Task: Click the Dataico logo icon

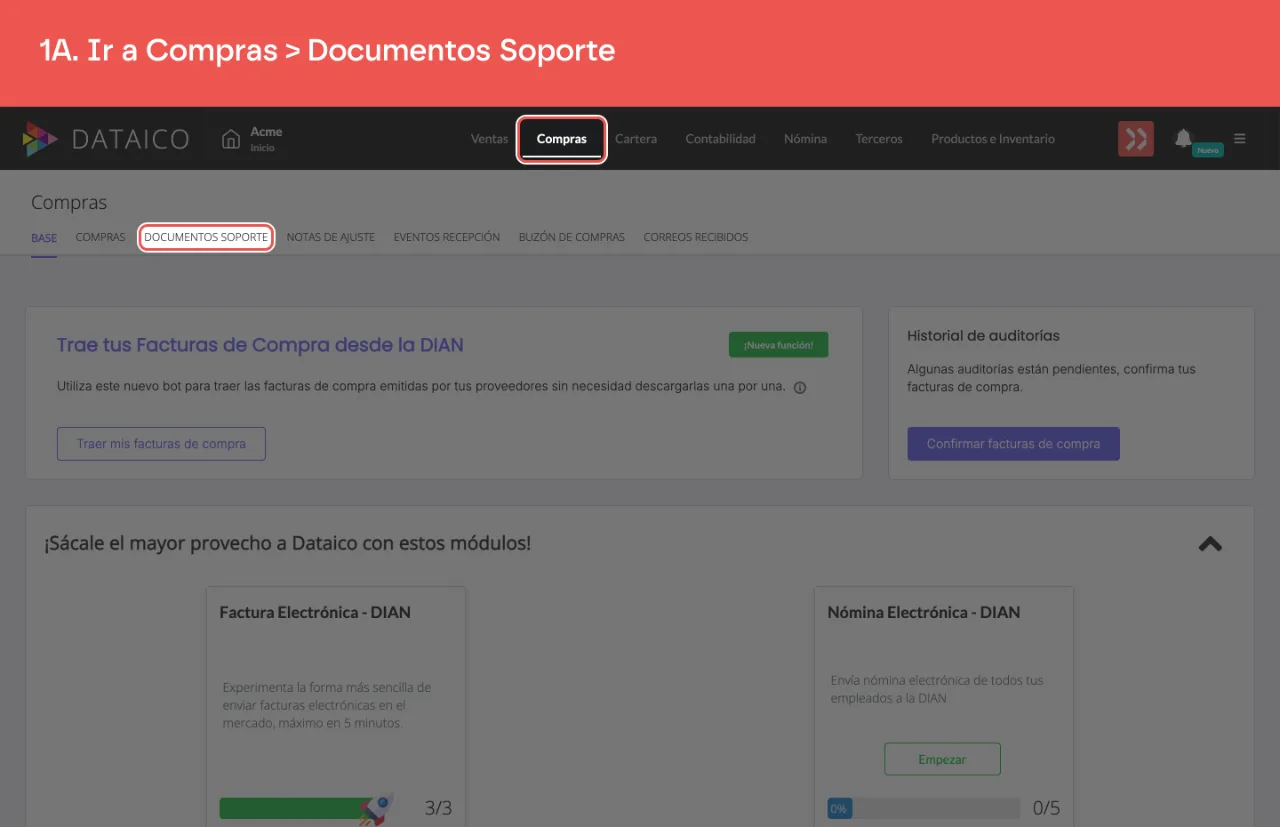Action: [40, 139]
